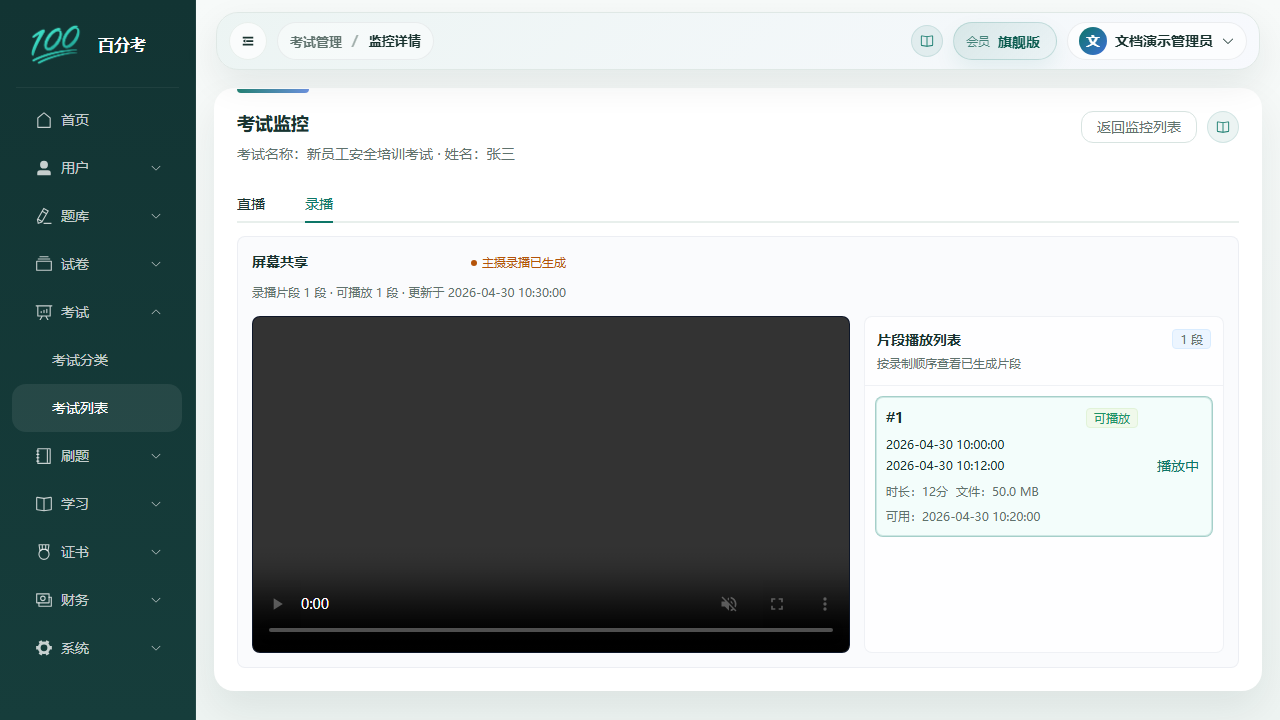Viewport: 1280px width, 720px height.
Task: Switch to the 直播 tab
Action: click(x=251, y=204)
